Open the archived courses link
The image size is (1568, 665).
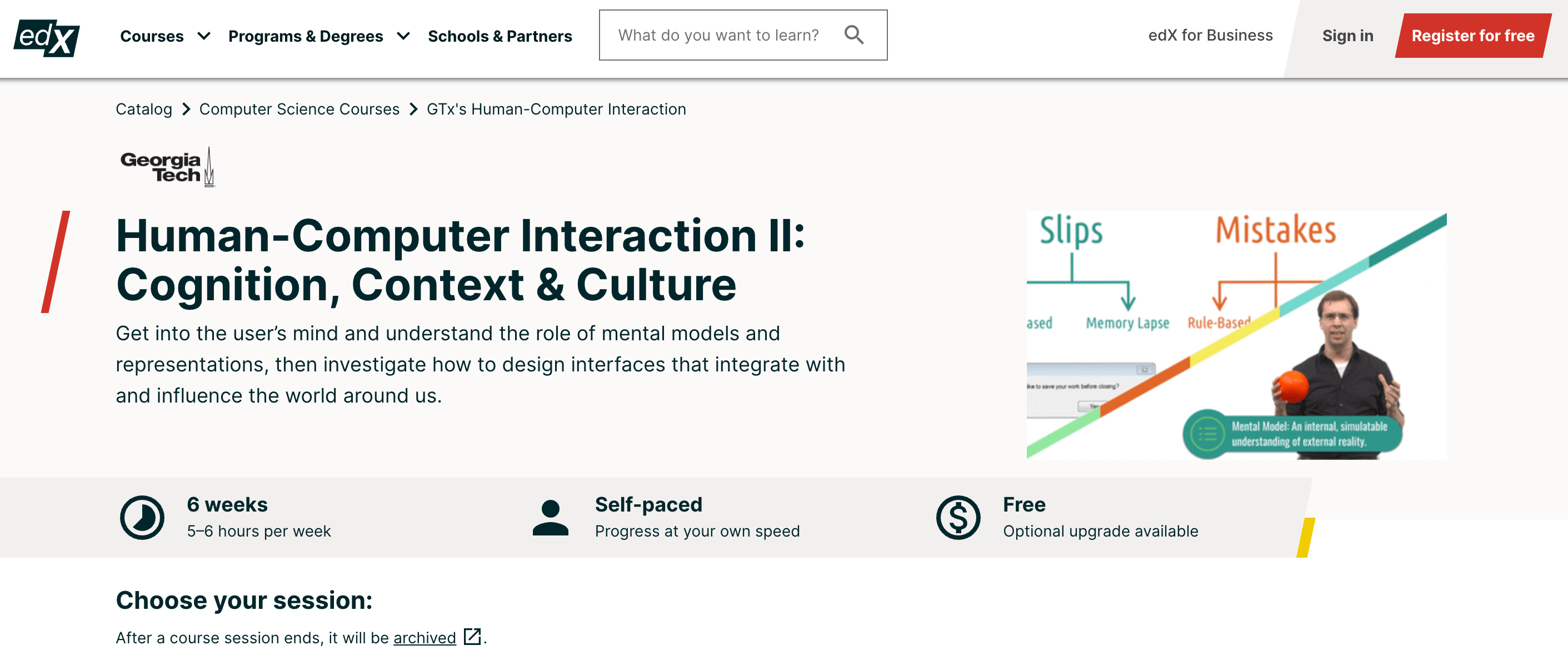point(425,638)
